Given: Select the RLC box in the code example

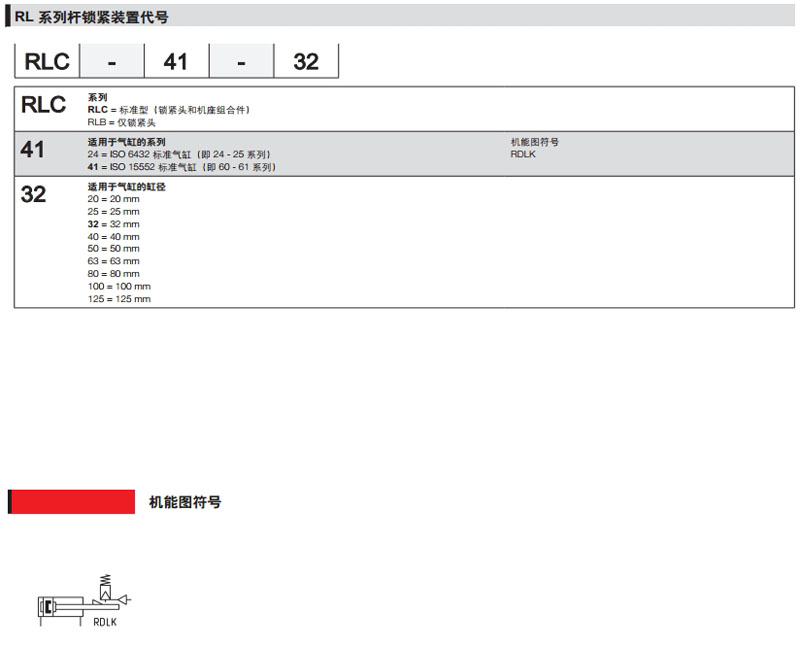Looking at the screenshot, I should [46, 62].
